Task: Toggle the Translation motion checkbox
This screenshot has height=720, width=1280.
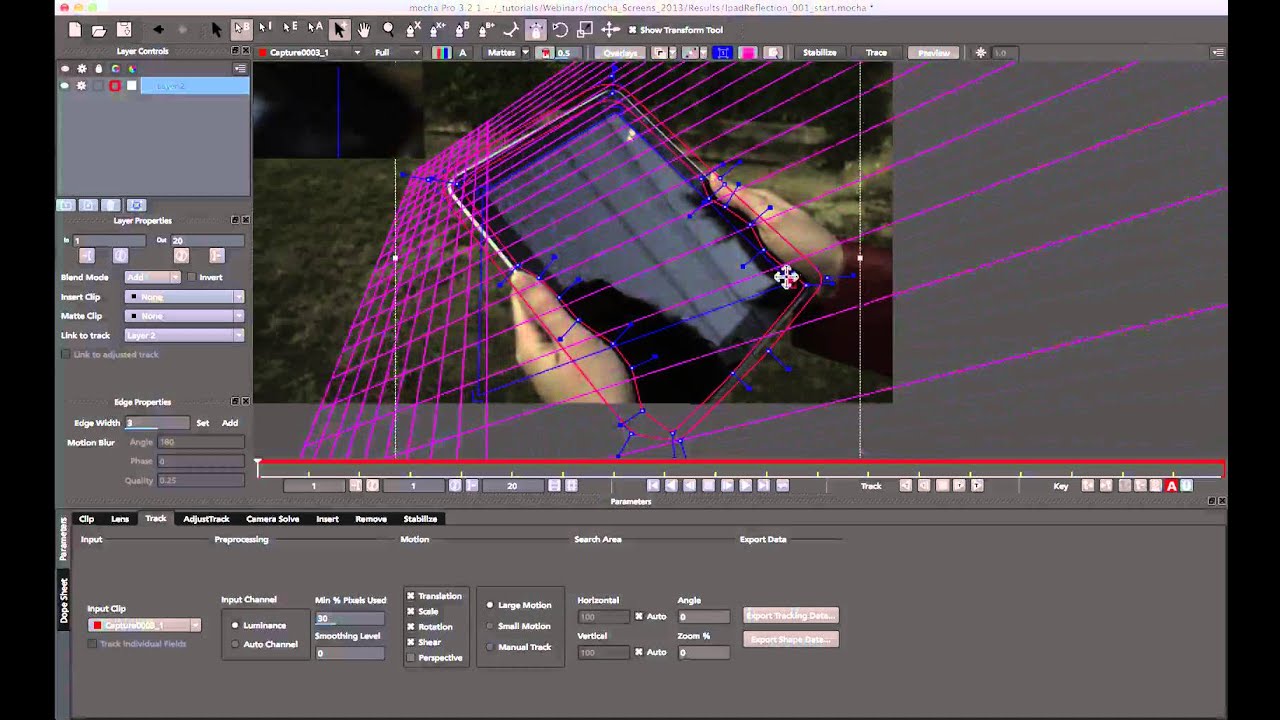Action: (411, 596)
